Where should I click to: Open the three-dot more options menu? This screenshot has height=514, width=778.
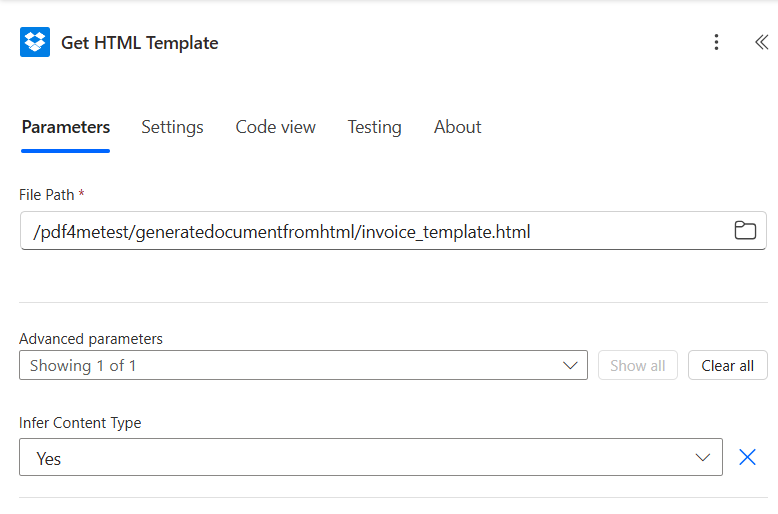(716, 42)
